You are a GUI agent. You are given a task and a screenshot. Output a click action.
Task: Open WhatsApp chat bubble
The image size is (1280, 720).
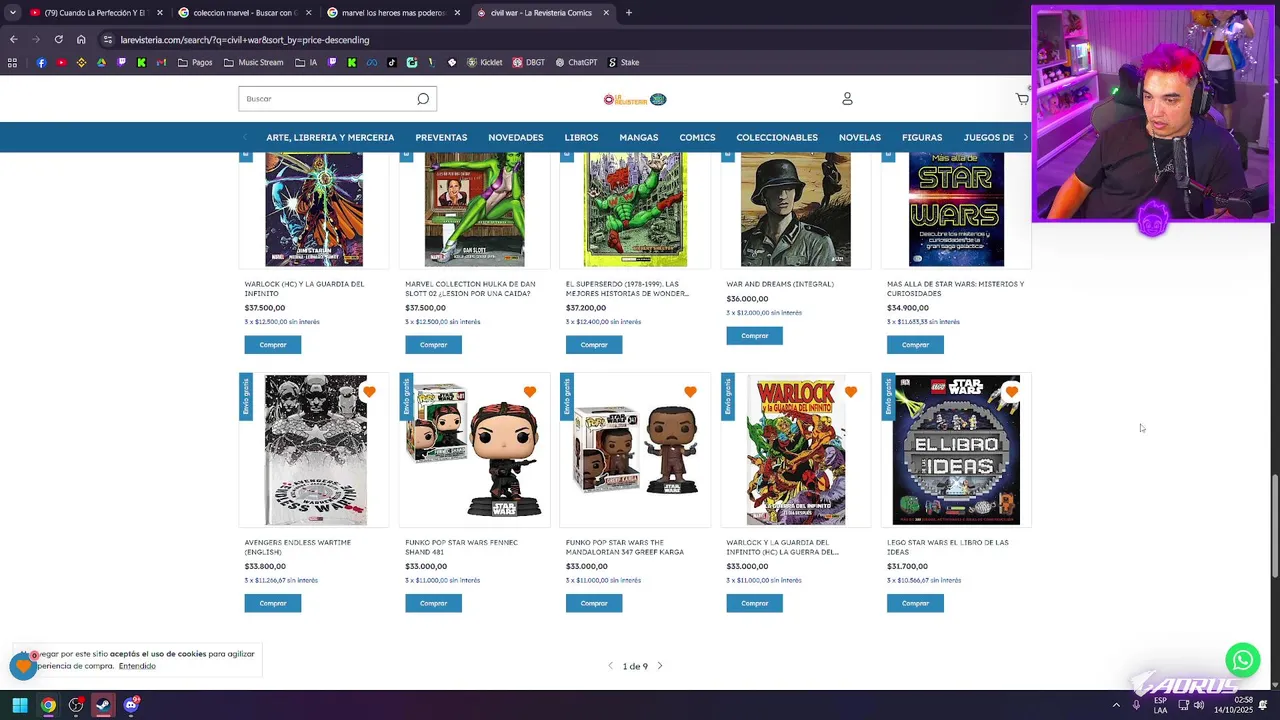(1242, 660)
